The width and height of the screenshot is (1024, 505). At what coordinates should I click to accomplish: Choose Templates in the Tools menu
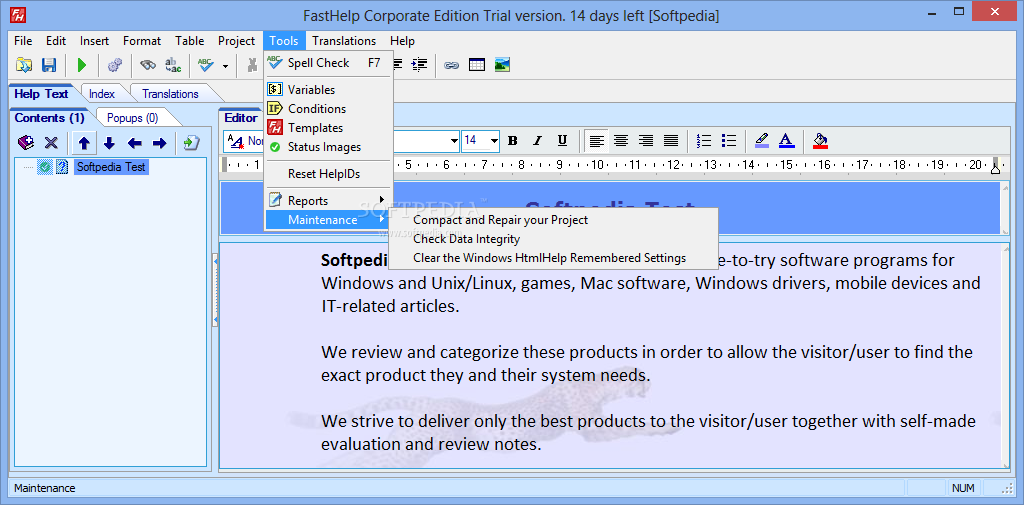[328, 128]
